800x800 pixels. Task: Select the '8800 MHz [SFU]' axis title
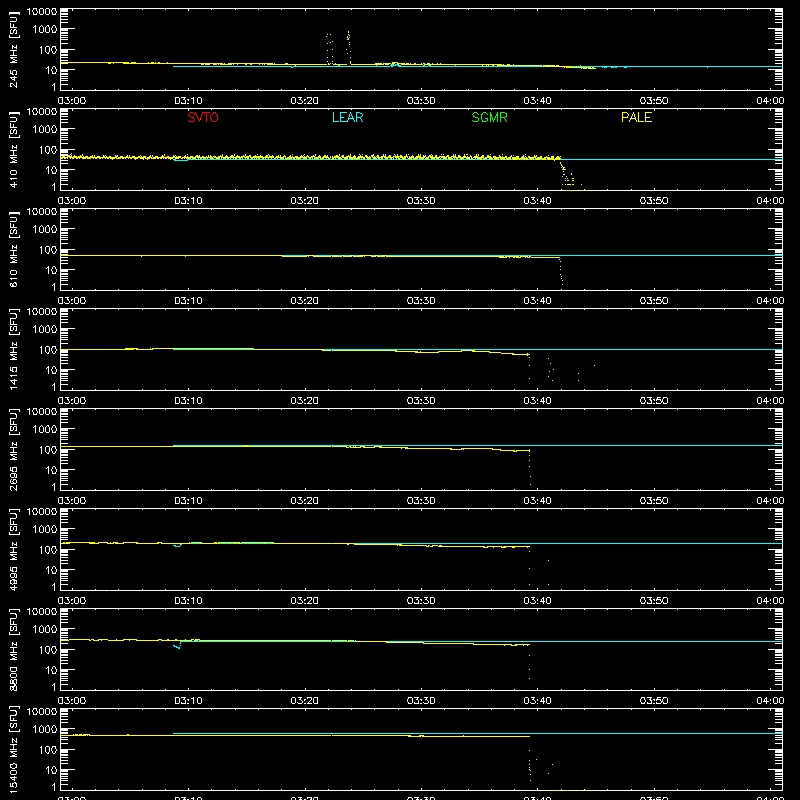[x=13, y=649]
